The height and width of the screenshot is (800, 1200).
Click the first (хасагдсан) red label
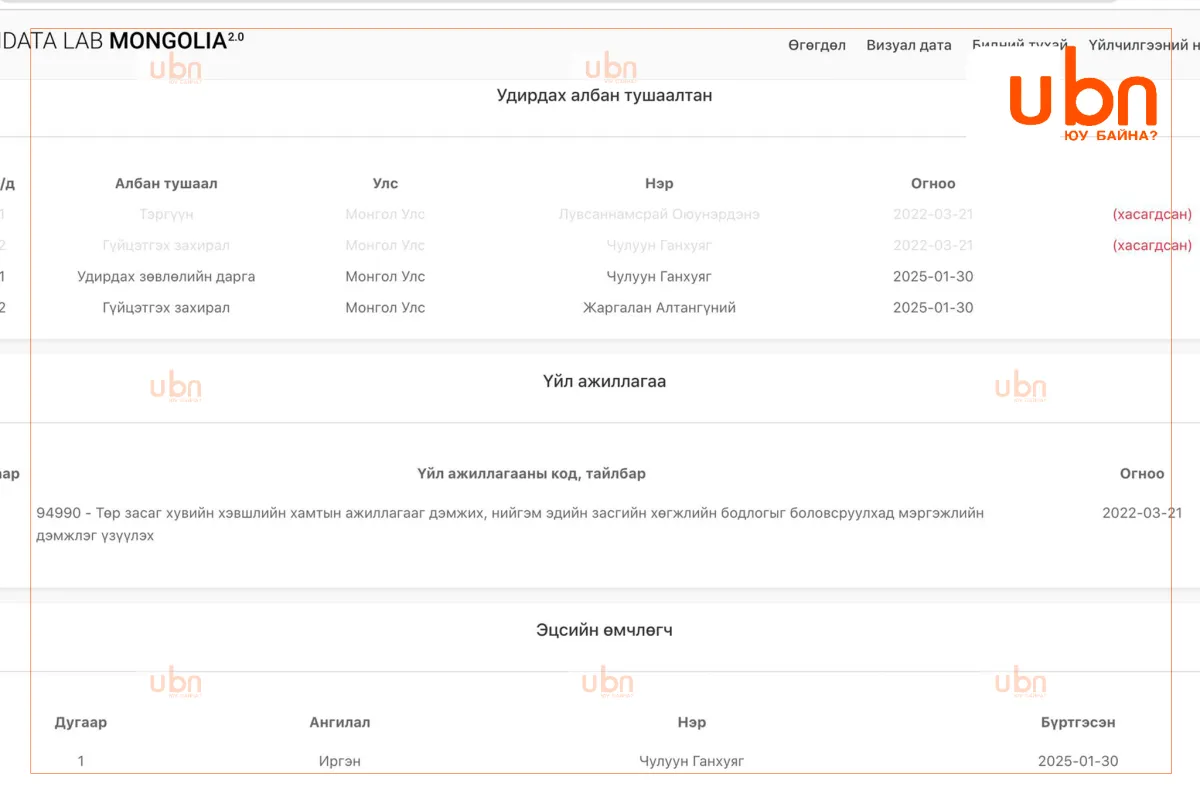point(1152,214)
